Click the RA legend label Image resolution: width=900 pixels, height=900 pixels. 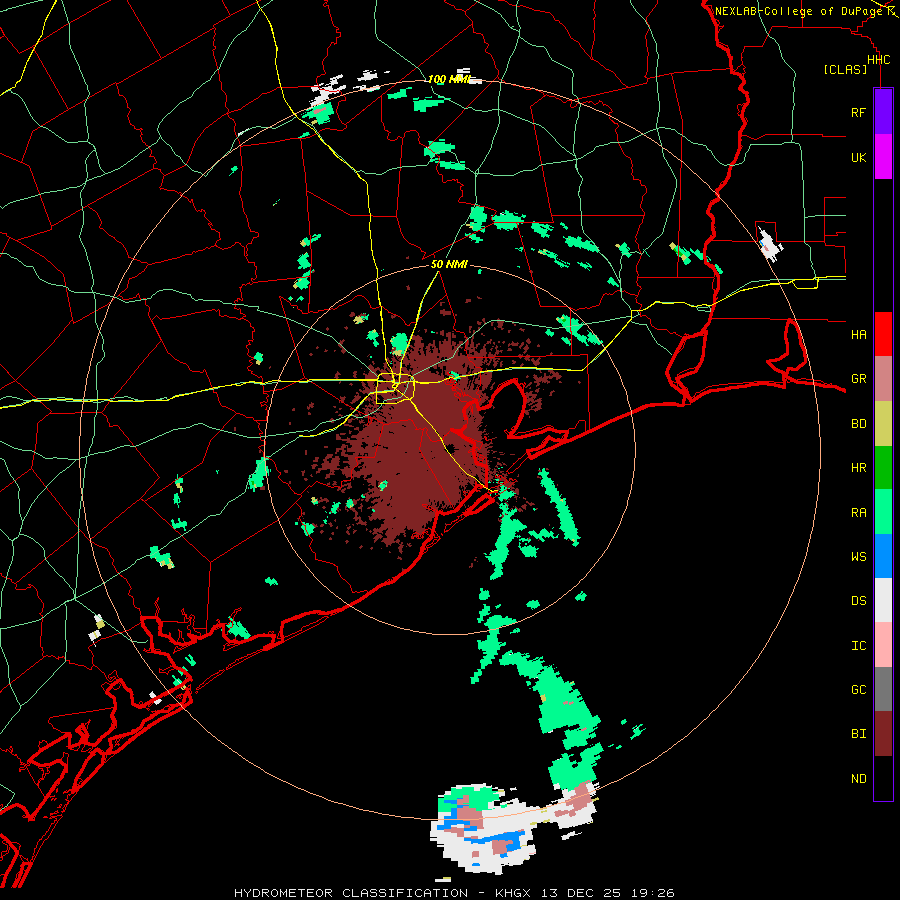pos(858,513)
